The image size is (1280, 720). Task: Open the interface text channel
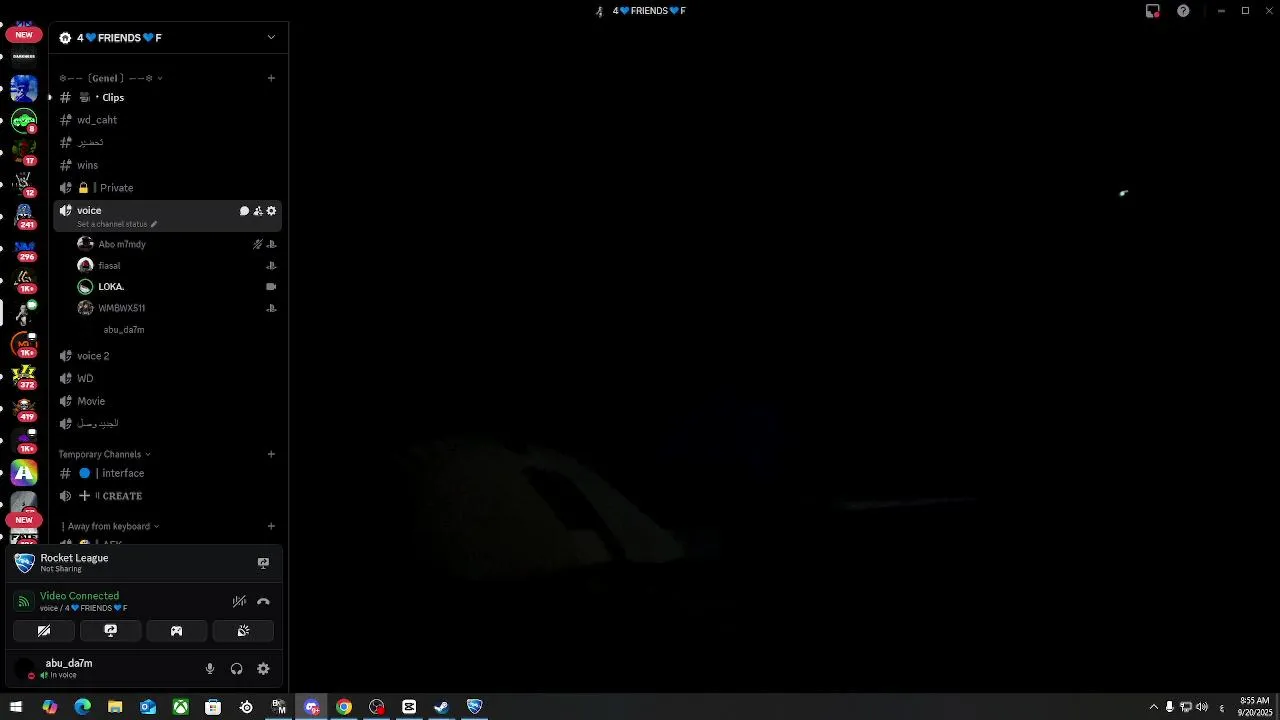click(168, 473)
